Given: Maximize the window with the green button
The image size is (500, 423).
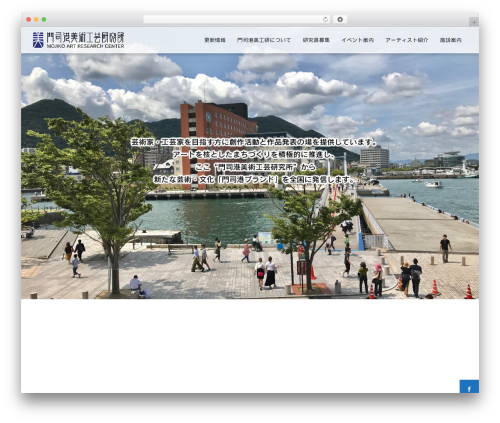Looking at the screenshot, I should point(44,19).
